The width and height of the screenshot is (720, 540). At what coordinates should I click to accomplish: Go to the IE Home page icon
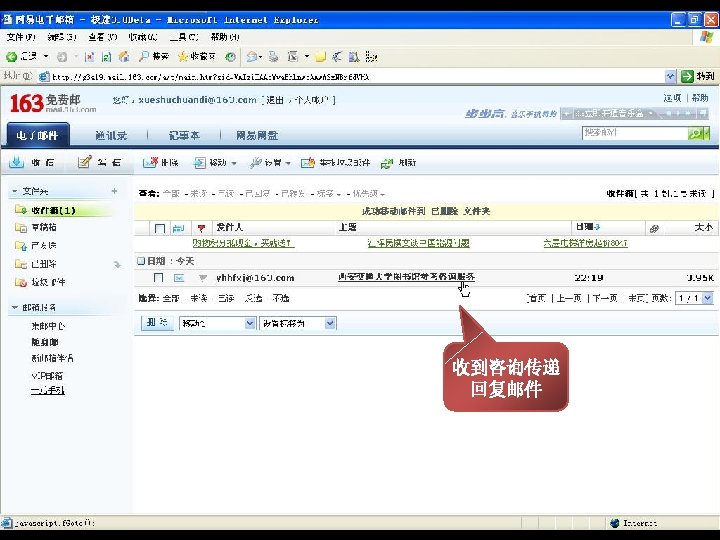point(124,56)
